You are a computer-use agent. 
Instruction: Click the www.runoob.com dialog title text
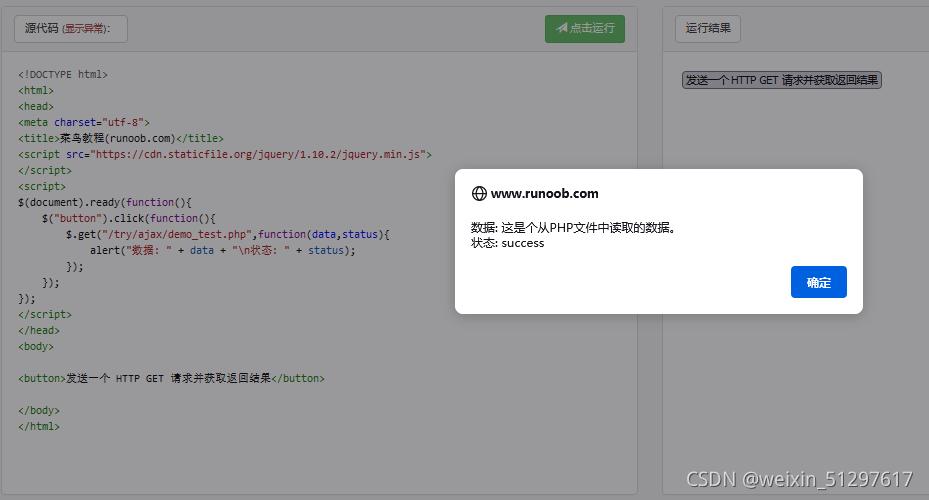[x=544, y=194]
